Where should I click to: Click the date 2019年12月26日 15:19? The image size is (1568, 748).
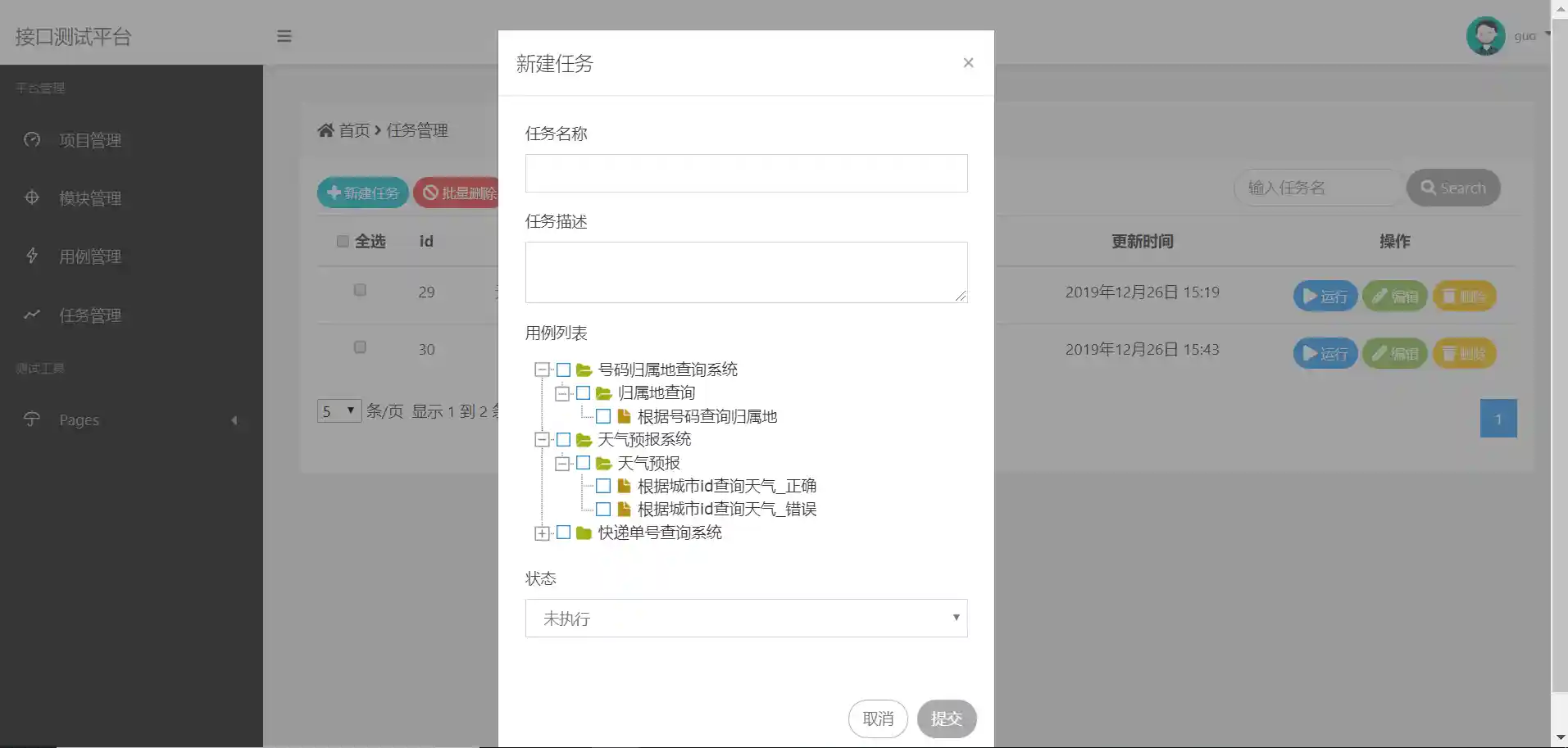pos(1143,292)
